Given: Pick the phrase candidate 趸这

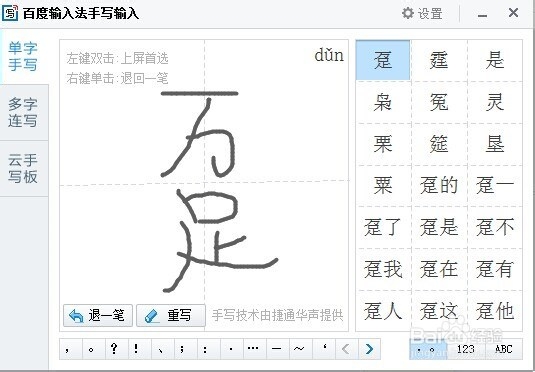Looking at the screenshot, I should 439,311.
